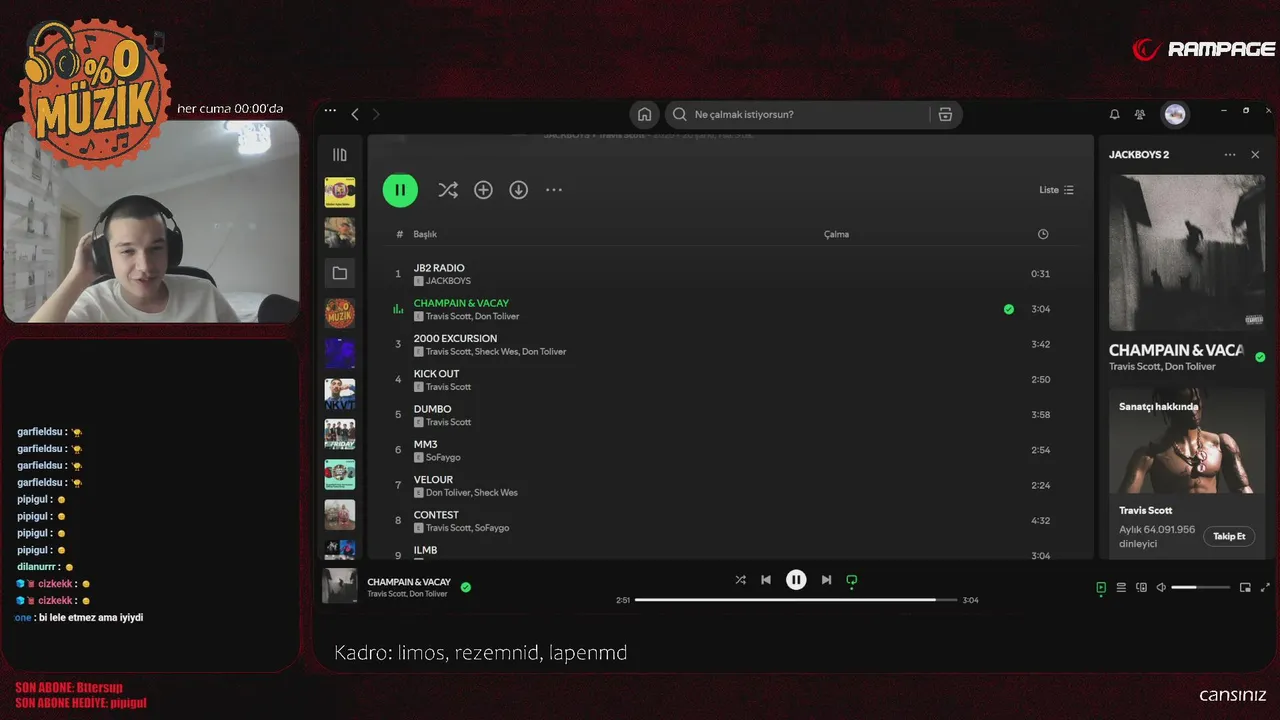Toggle shuffle in the bottom player bar
Viewport: 1280px width, 720px height.
click(740, 580)
